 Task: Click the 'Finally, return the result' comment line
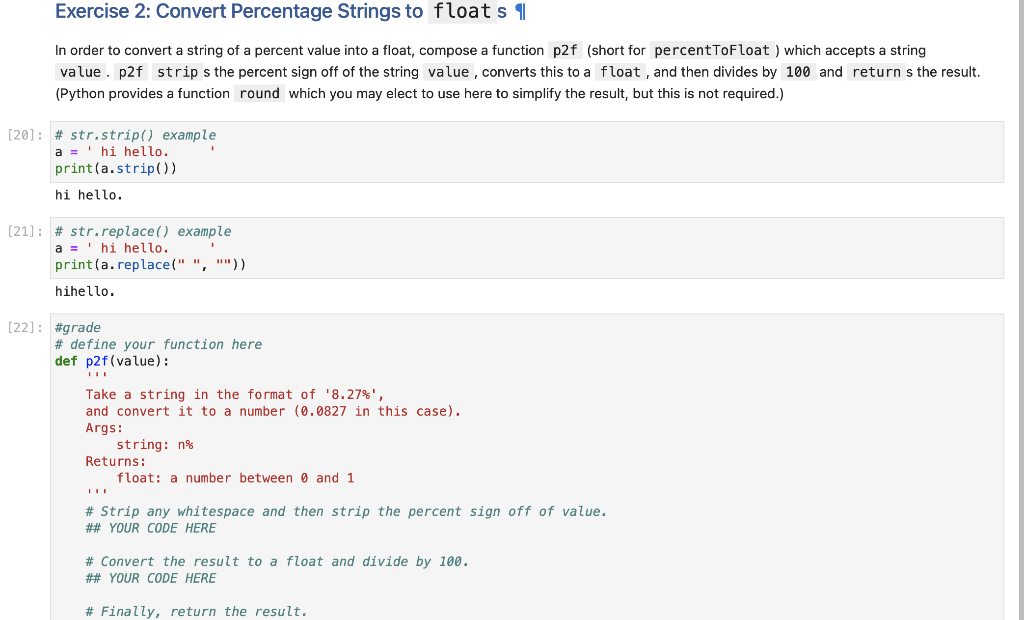pyautogui.click(x=197, y=611)
